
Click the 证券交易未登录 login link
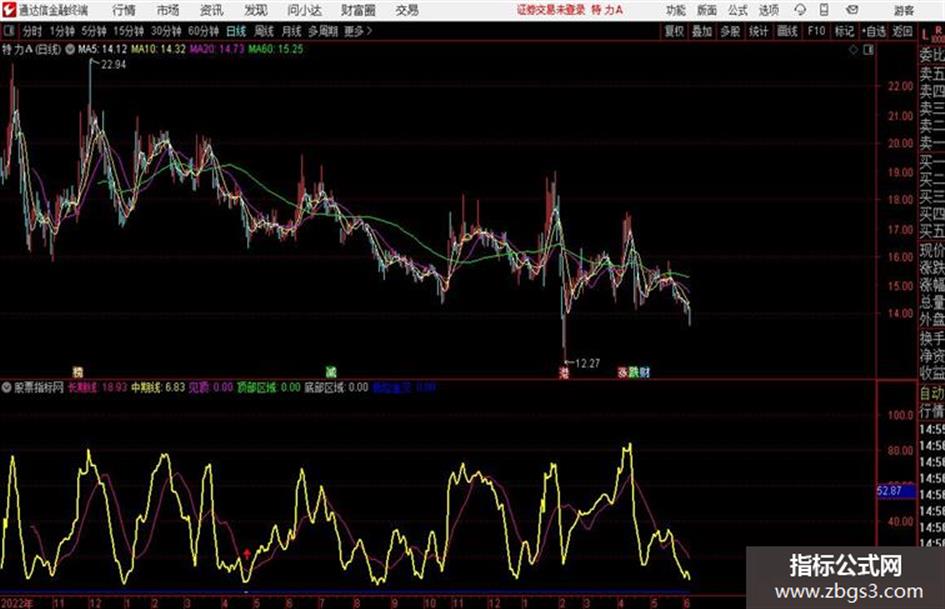pos(551,10)
